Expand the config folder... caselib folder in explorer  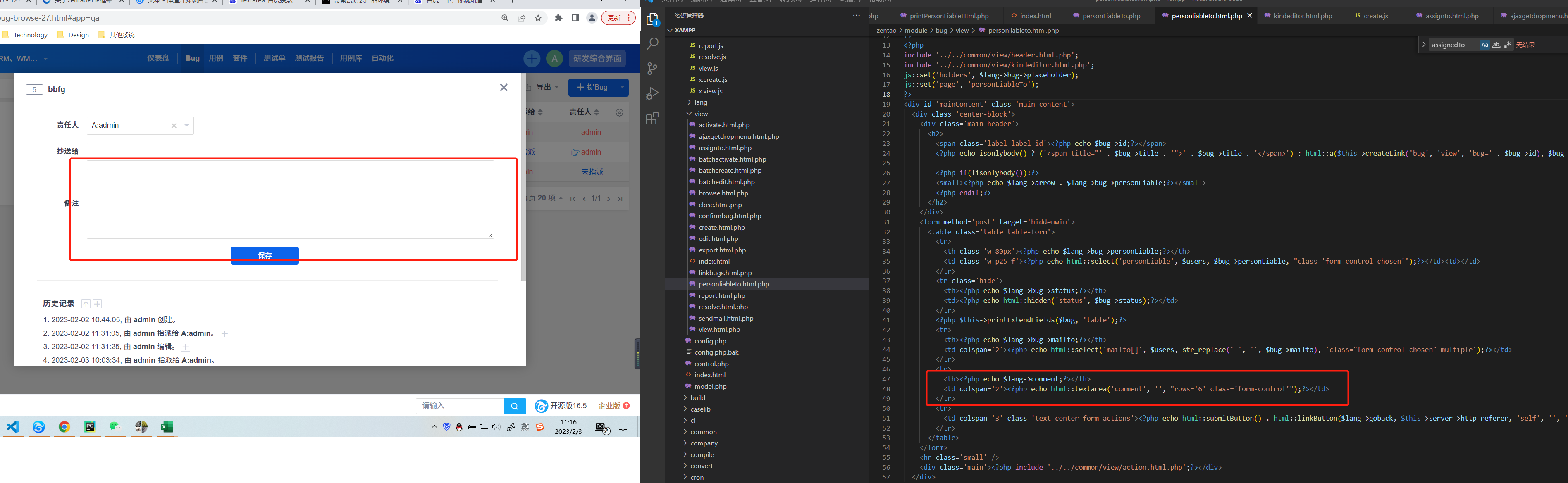[x=700, y=409]
